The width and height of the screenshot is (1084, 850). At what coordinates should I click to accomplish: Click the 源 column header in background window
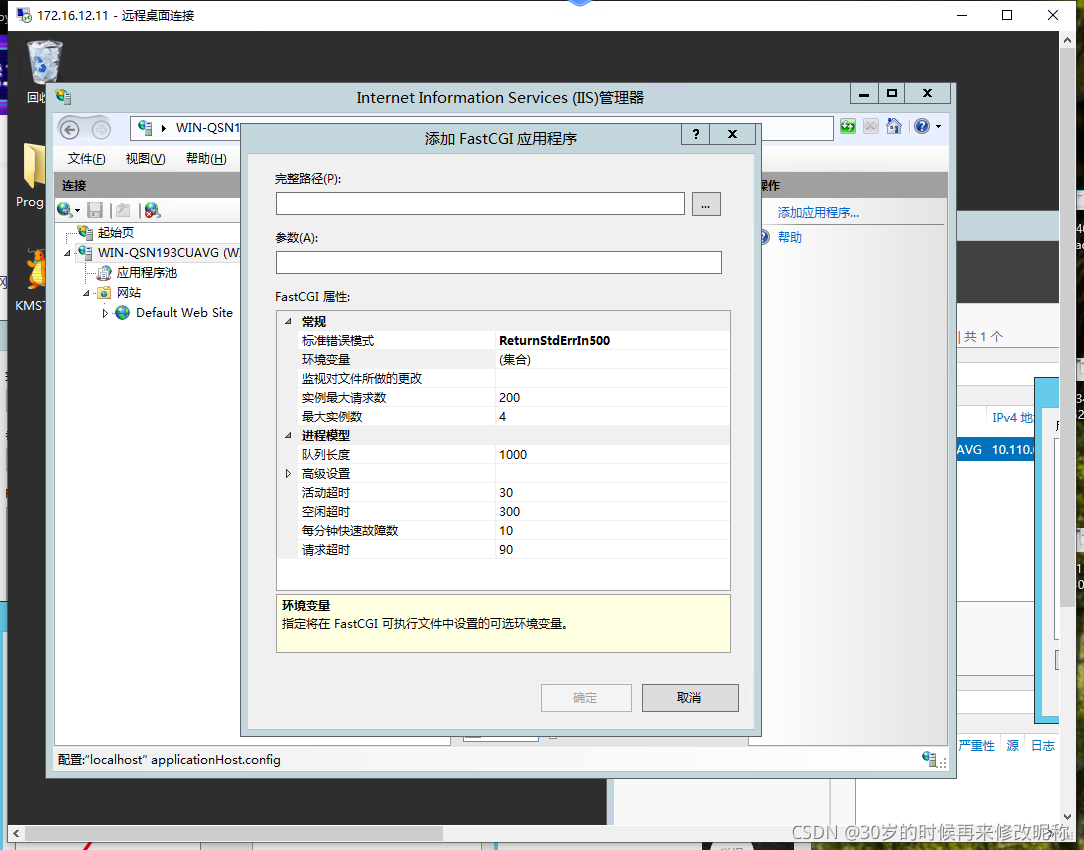pyautogui.click(x=1013, y=746)
